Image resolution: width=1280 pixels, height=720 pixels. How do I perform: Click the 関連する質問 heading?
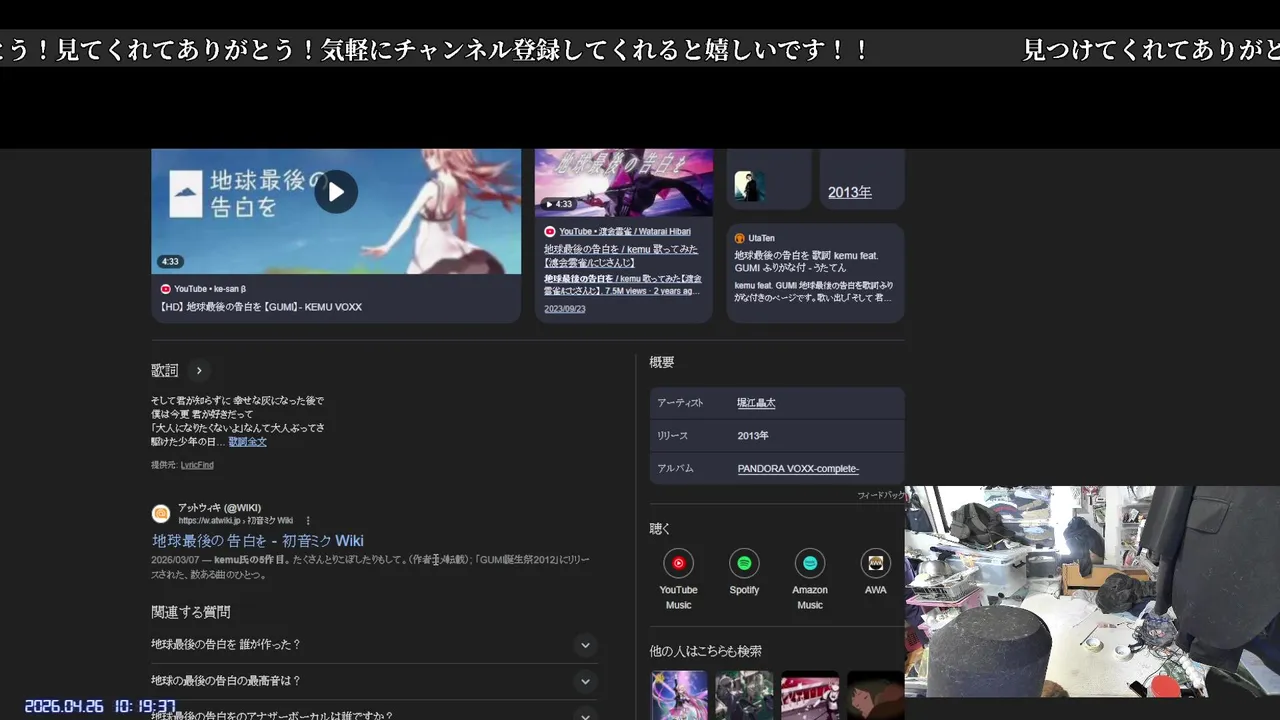[x=191, y=612]
